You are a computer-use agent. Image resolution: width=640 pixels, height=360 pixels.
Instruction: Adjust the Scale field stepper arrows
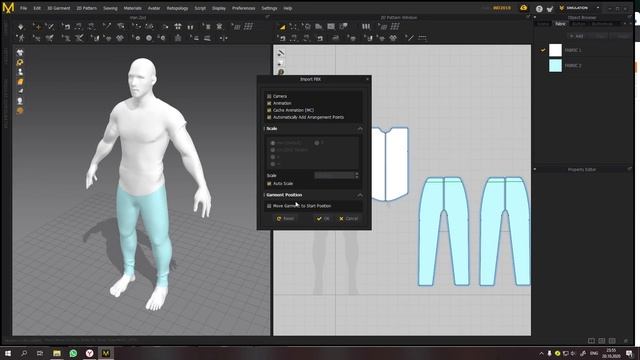click(357, 176)
